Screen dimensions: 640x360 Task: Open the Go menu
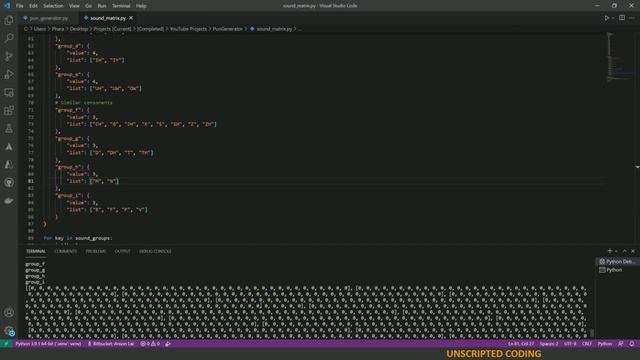pos(89,6)
